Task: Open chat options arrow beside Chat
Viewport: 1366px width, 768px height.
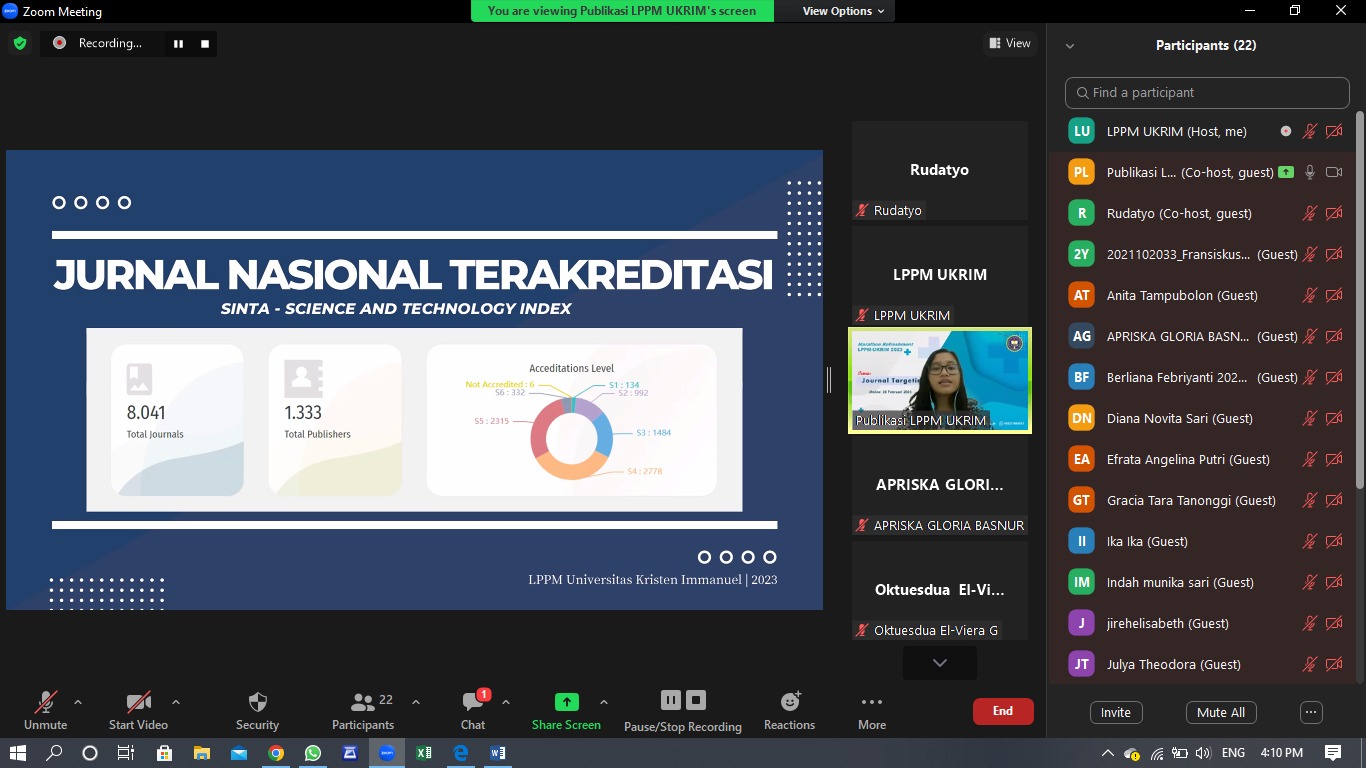Action: tap(506, 702)
